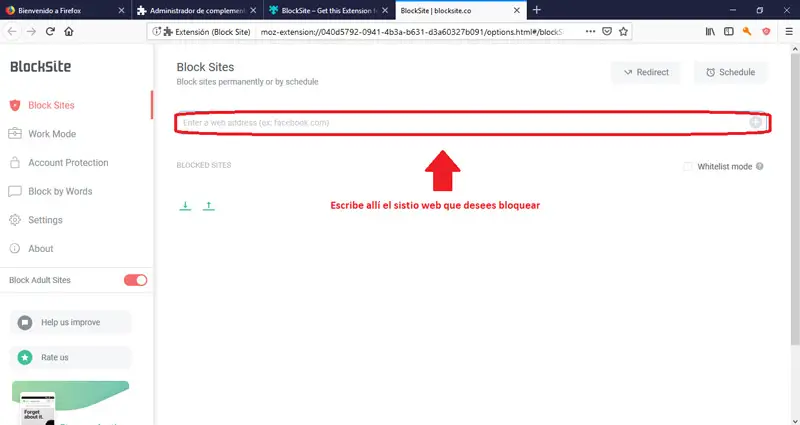
Task: Open the Firefox hamburger menu
Action: point(789,32)
